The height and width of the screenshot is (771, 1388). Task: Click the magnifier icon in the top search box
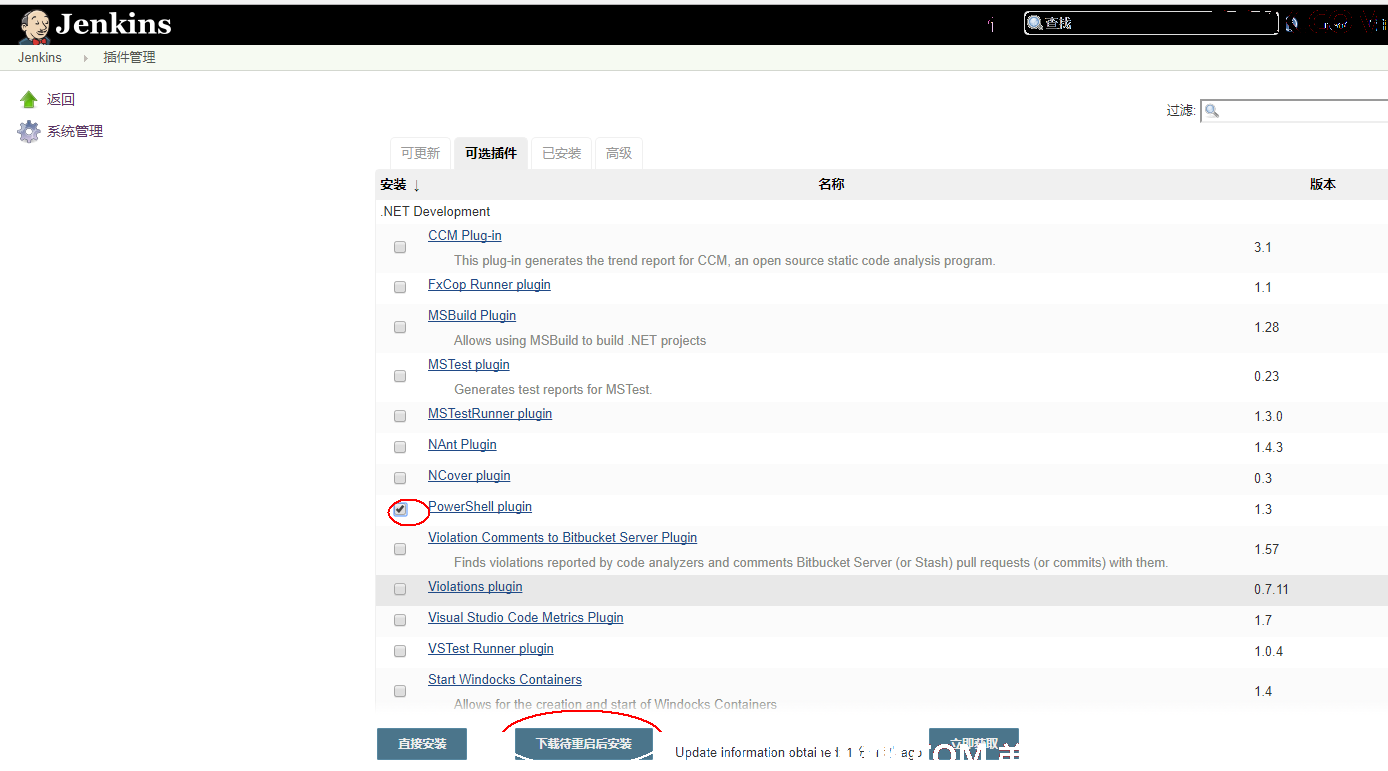pyautogui.click(x=1035, y=23)
